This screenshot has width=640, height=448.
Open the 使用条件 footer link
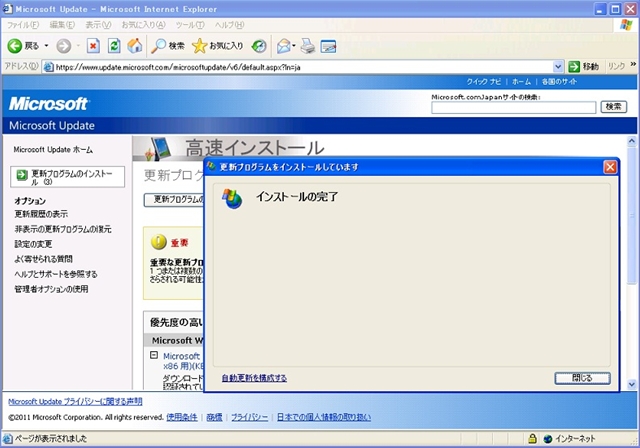(x=182, y=417)
